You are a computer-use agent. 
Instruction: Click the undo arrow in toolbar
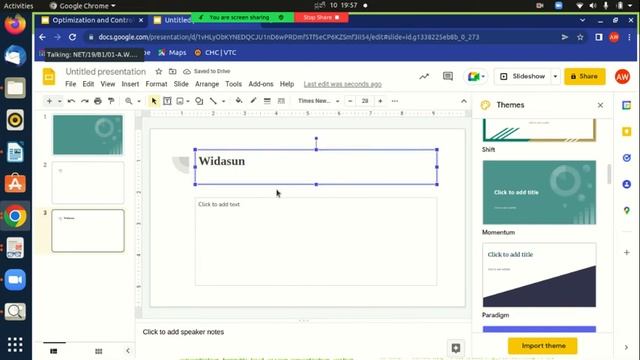pyautogui.click(x=71, y=101)
